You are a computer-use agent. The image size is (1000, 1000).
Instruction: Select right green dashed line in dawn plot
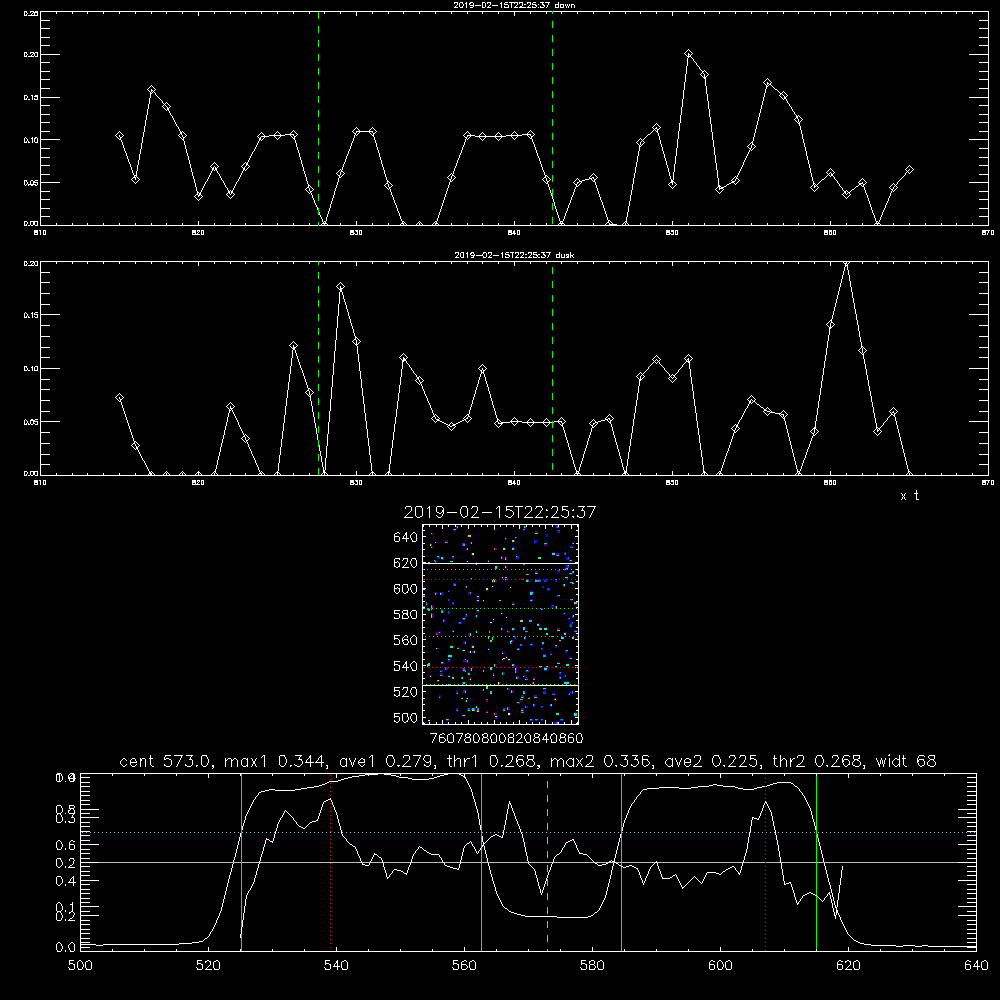[552, 118]
